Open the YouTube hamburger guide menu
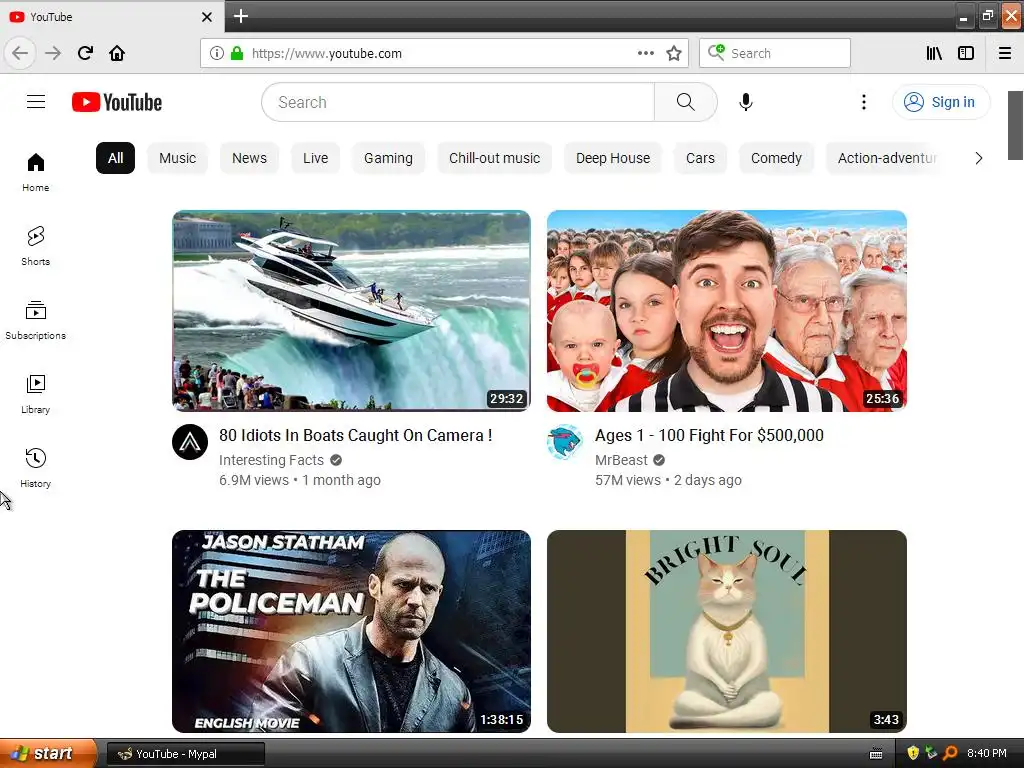The image size is (1024, 768). click(36, 102)
